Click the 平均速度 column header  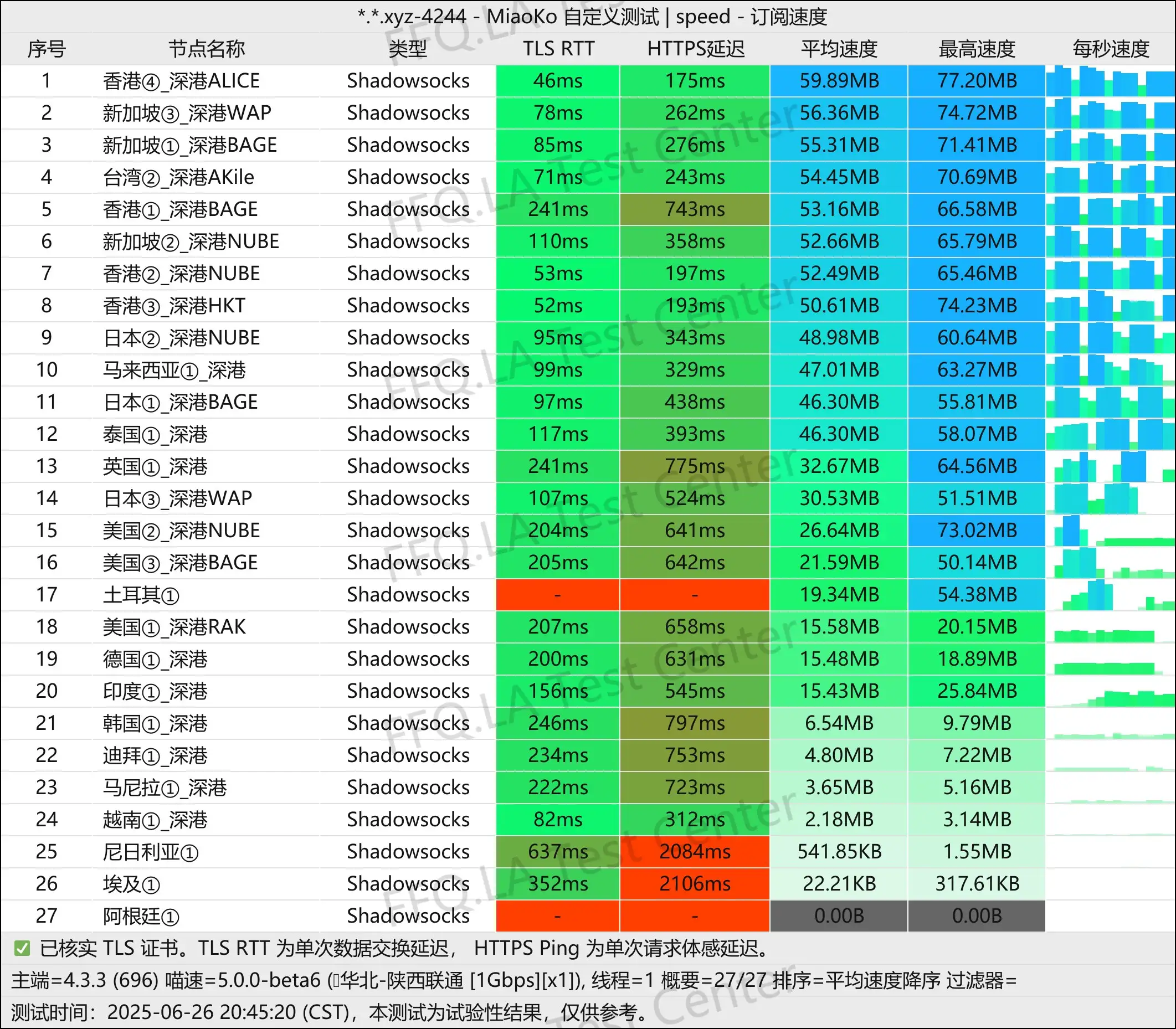pos(839,49)
